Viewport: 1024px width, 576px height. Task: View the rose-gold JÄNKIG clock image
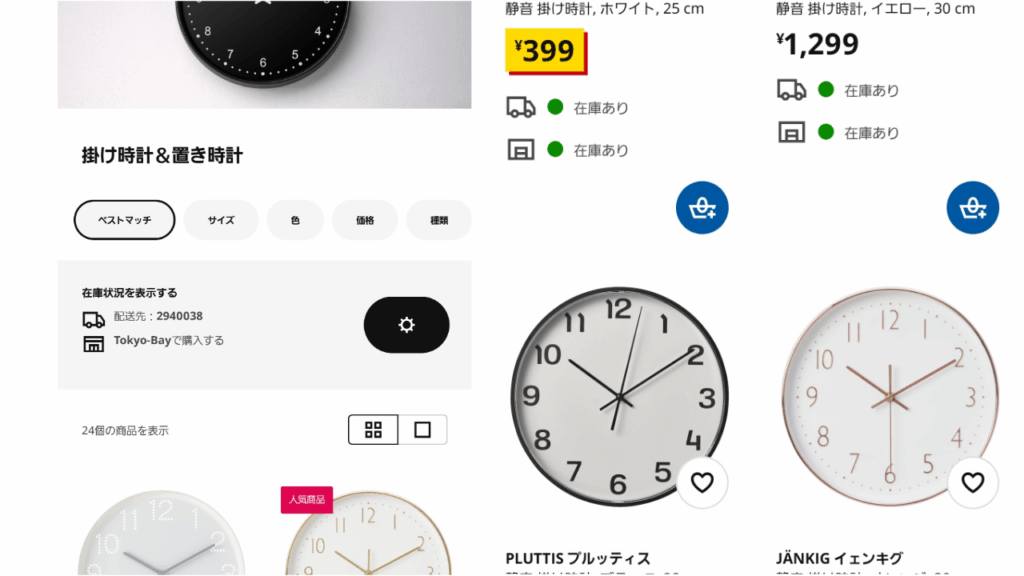[x=889, y=396]
